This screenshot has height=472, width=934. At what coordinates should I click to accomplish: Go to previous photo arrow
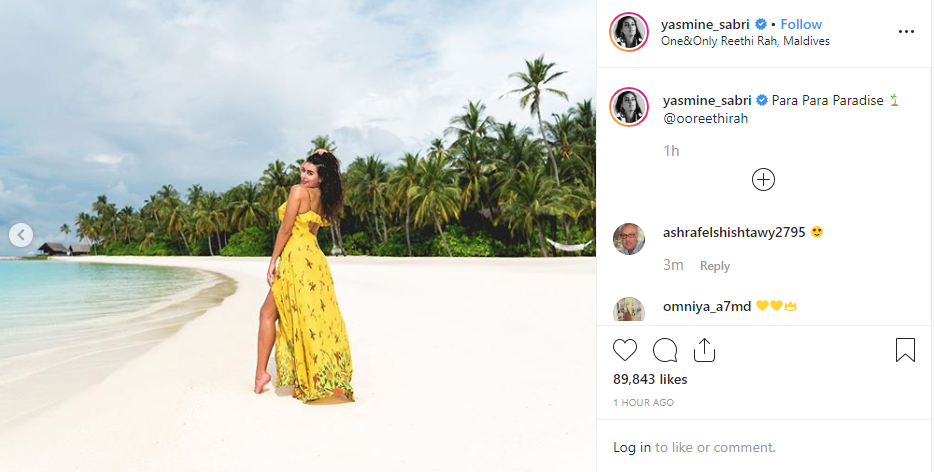[21, 235]
